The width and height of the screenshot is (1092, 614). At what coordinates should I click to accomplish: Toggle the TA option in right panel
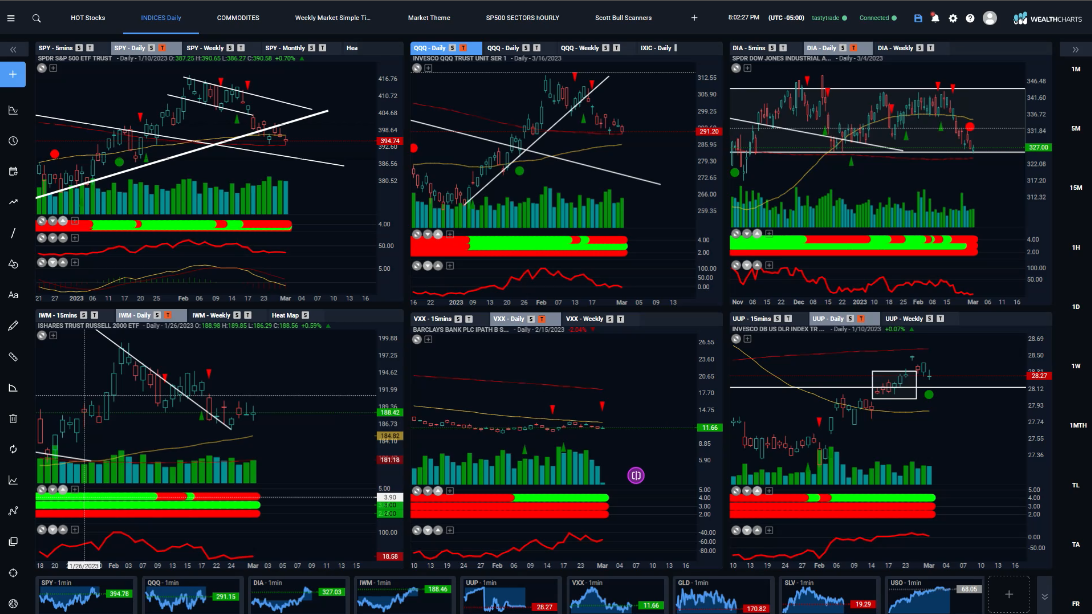1076,544
